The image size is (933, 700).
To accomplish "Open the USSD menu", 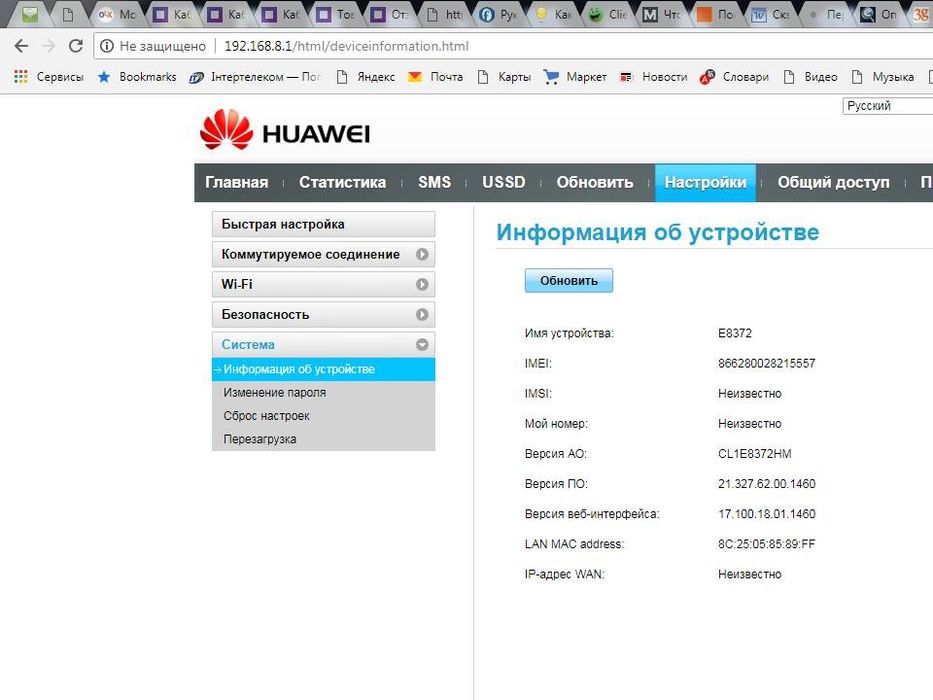I will coord(503,182).
